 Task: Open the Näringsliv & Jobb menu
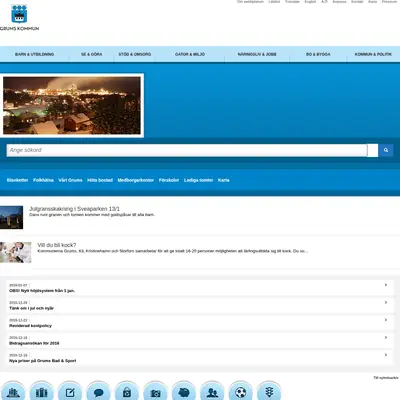(257, 54)
